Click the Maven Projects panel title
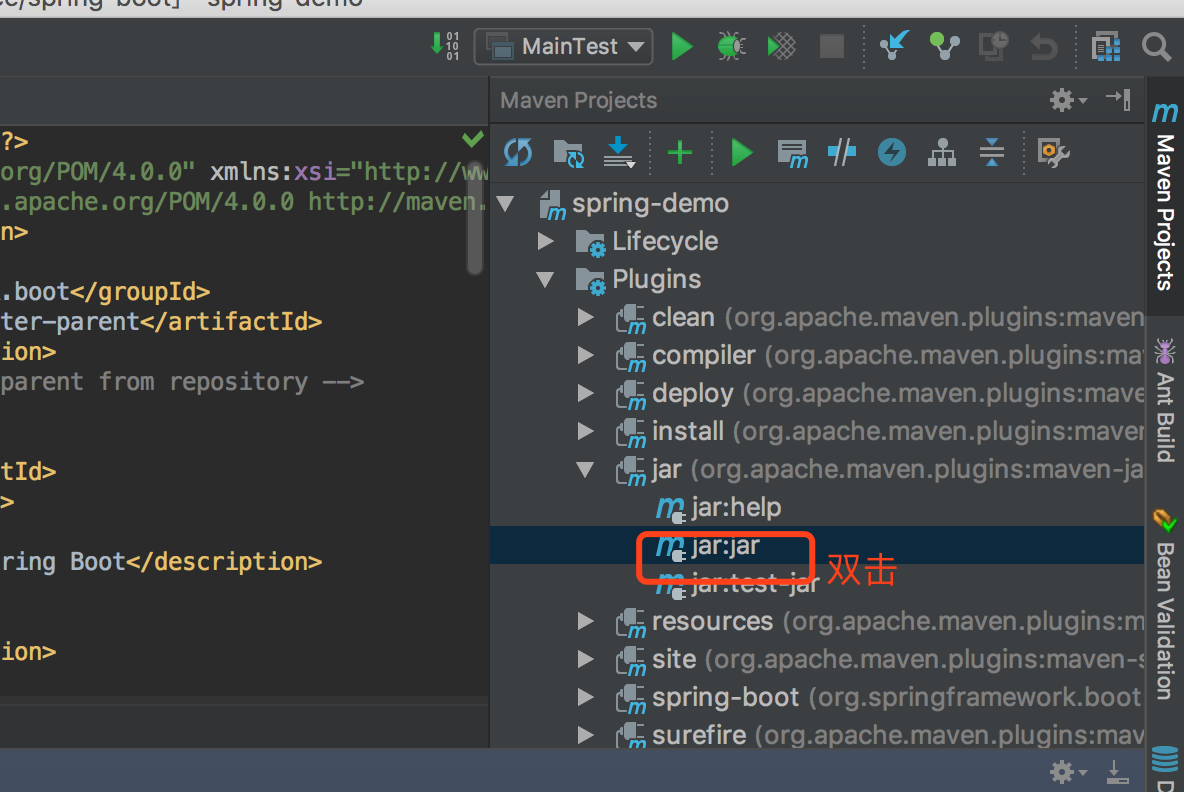 click(578, 100)
